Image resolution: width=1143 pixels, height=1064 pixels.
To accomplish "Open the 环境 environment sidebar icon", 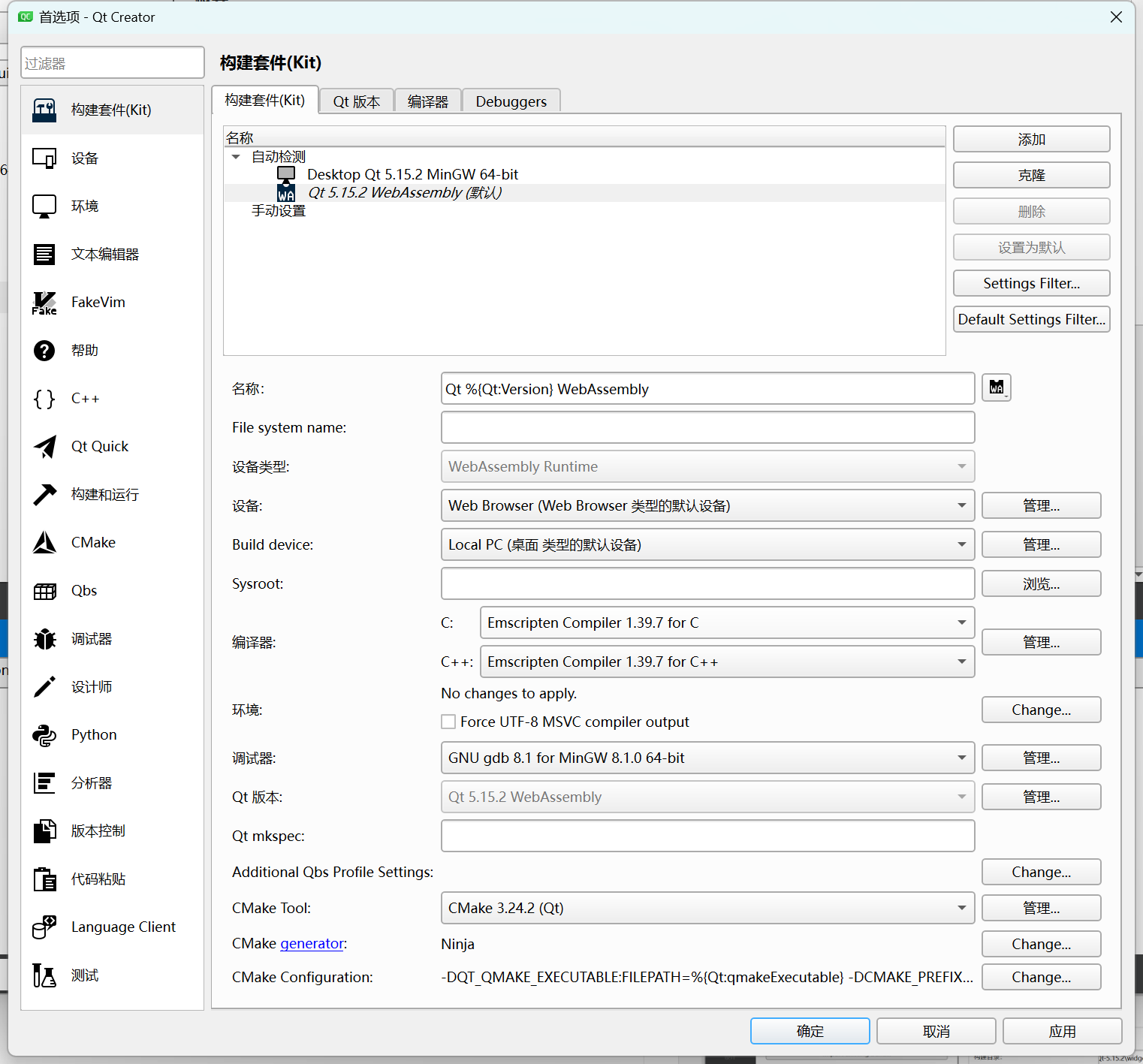I will point(44,206).
